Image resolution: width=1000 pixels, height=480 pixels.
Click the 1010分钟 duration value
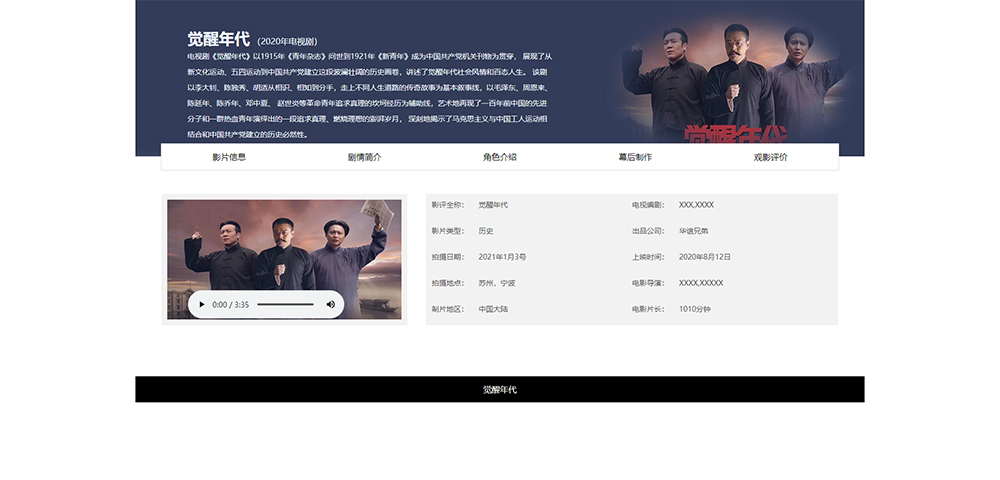tap(695, 309)
